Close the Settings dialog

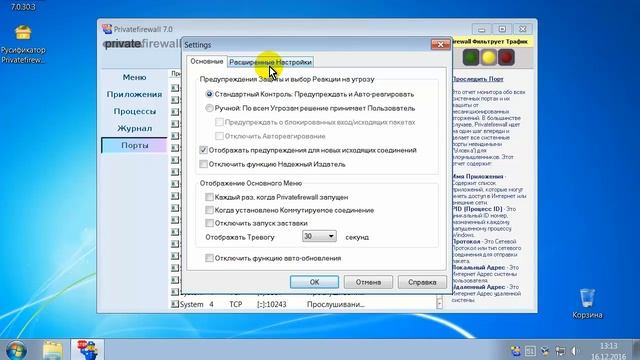click(440, 44)
